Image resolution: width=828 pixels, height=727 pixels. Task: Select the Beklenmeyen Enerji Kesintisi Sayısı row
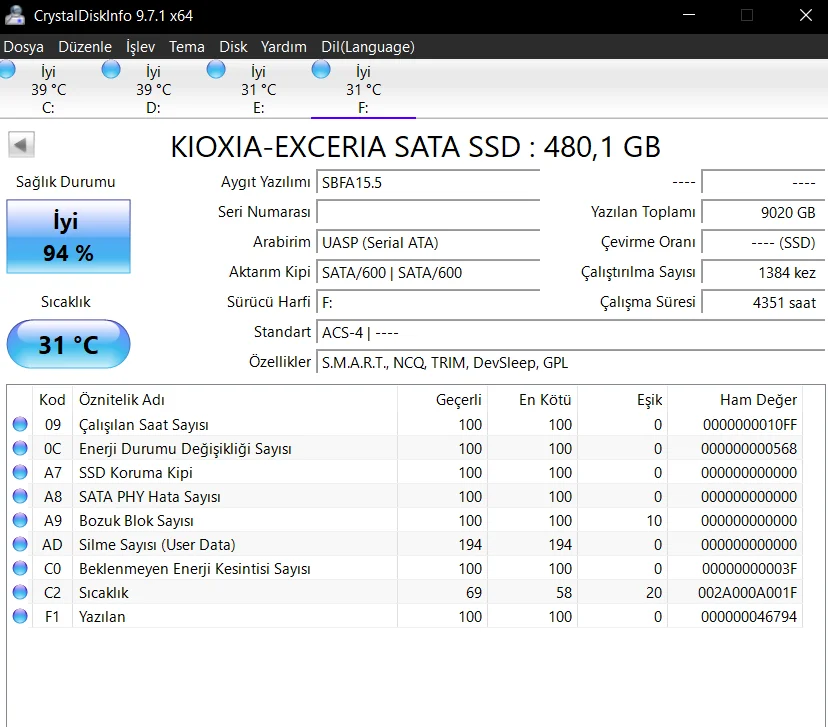point(405,569)
